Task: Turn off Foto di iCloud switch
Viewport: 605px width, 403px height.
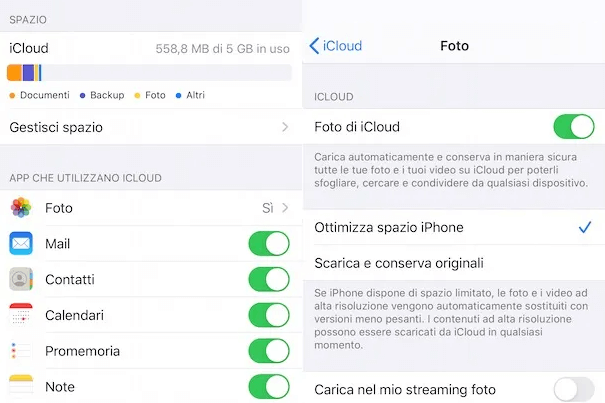Action: pyautogui.click(x=573, y=127)
